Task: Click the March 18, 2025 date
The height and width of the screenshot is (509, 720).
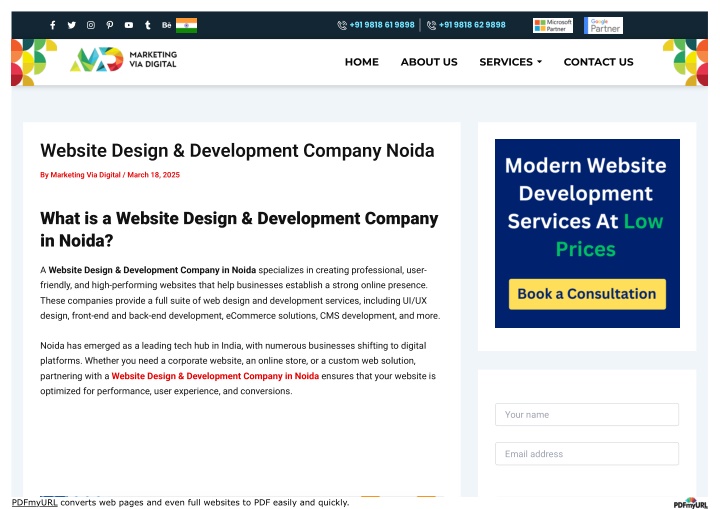Action: click(x=153, y=175)
